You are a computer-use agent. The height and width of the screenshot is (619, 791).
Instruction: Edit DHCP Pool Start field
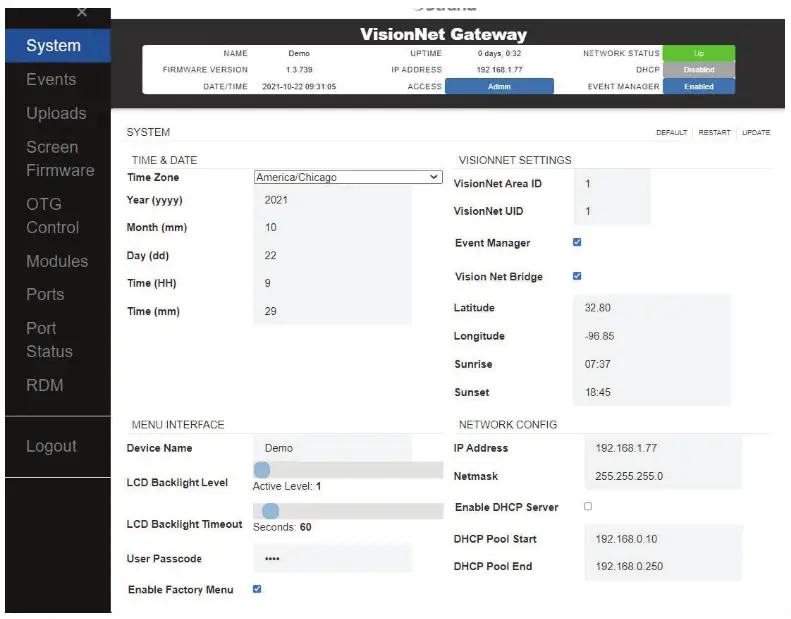tap(663, 539)
